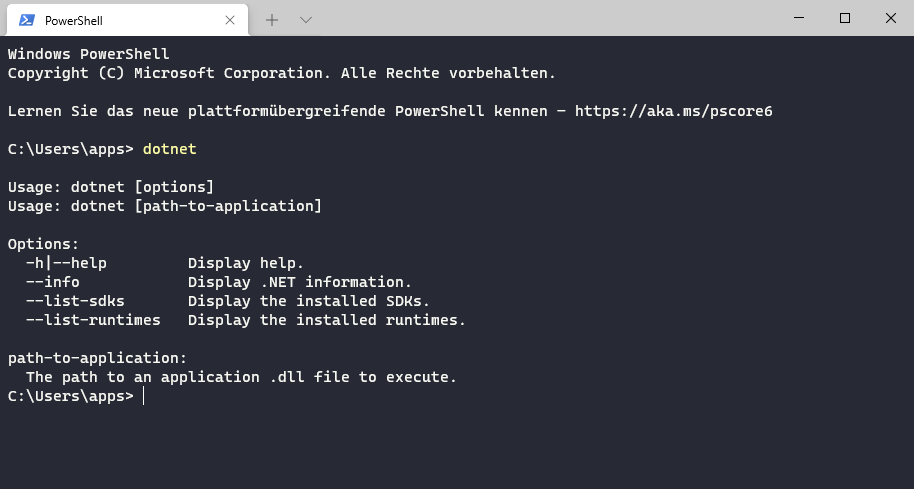Click the "Usage: dotnet [path-to-application]" line
The image size is (914, 489).
click(x=164, y=206)
